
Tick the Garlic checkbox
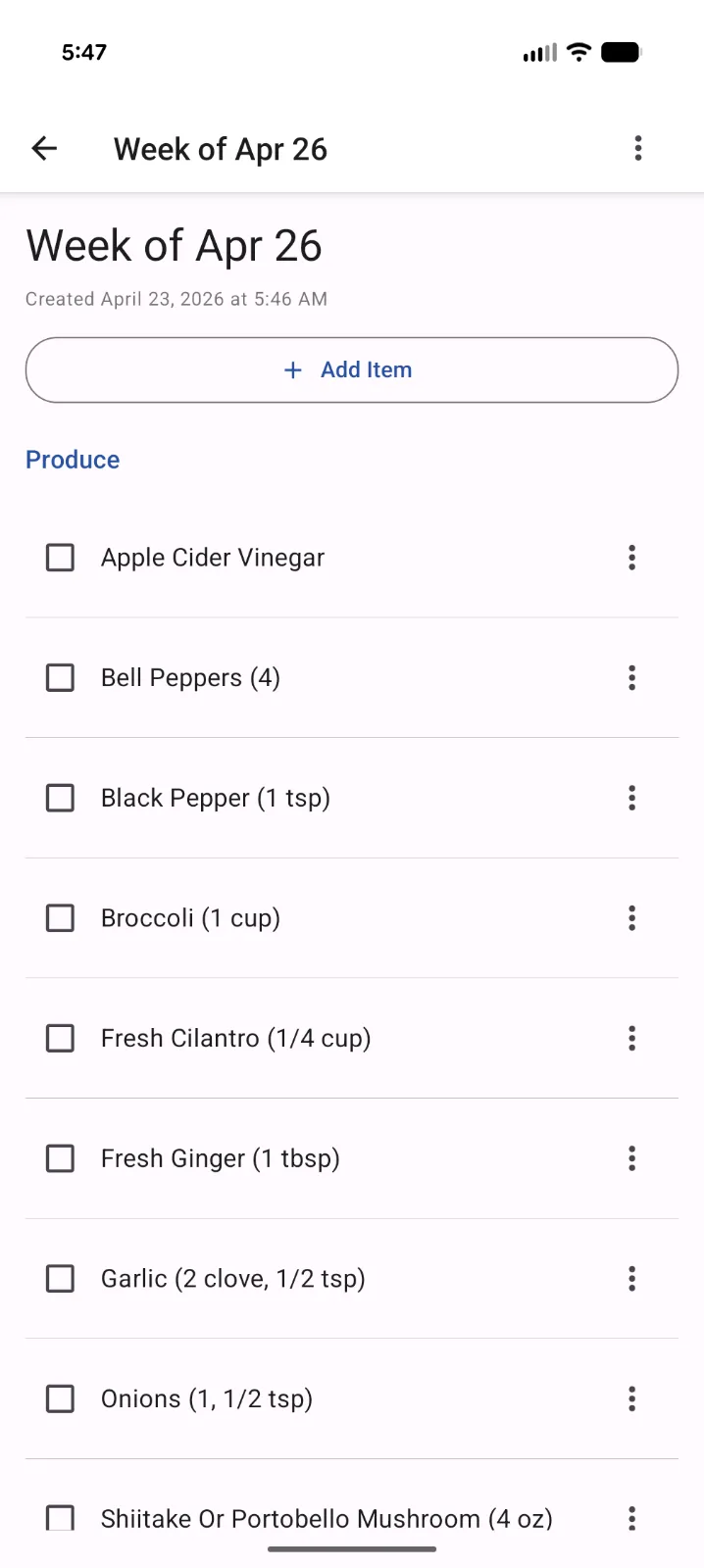[x=60, y=1278]
